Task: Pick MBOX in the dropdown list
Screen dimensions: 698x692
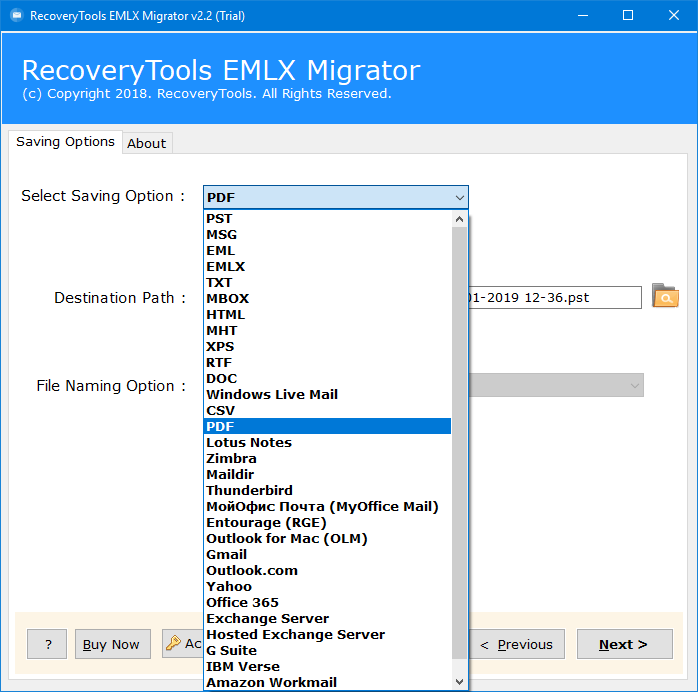Action: pyautogui.click(x=327, y=299)
